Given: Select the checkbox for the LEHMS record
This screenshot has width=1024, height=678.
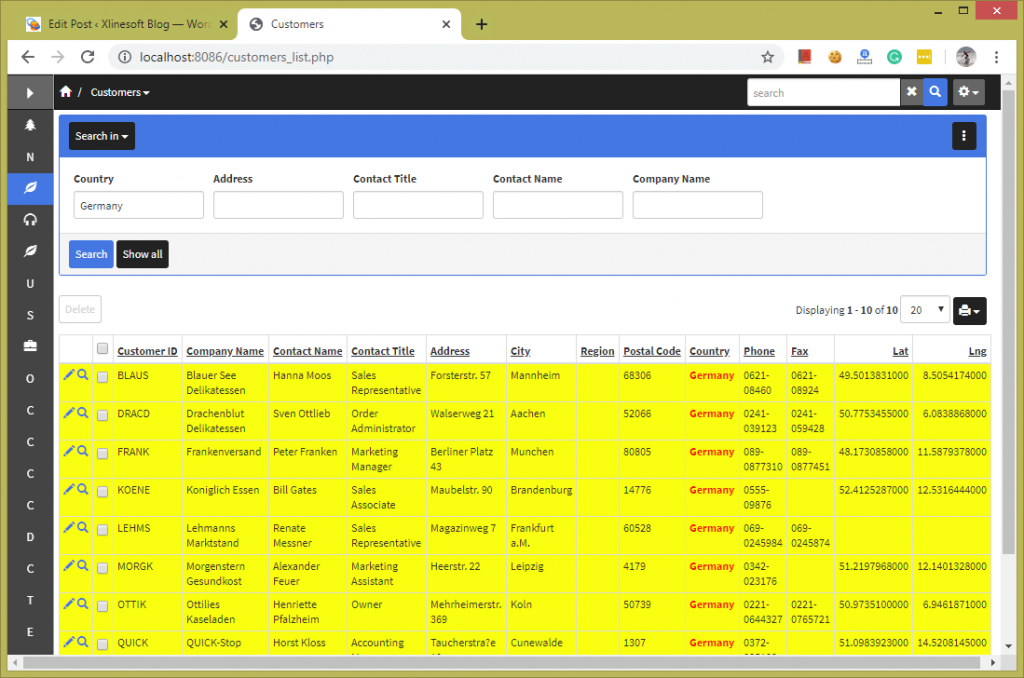Looking at the screenshot, I should 102,532.
